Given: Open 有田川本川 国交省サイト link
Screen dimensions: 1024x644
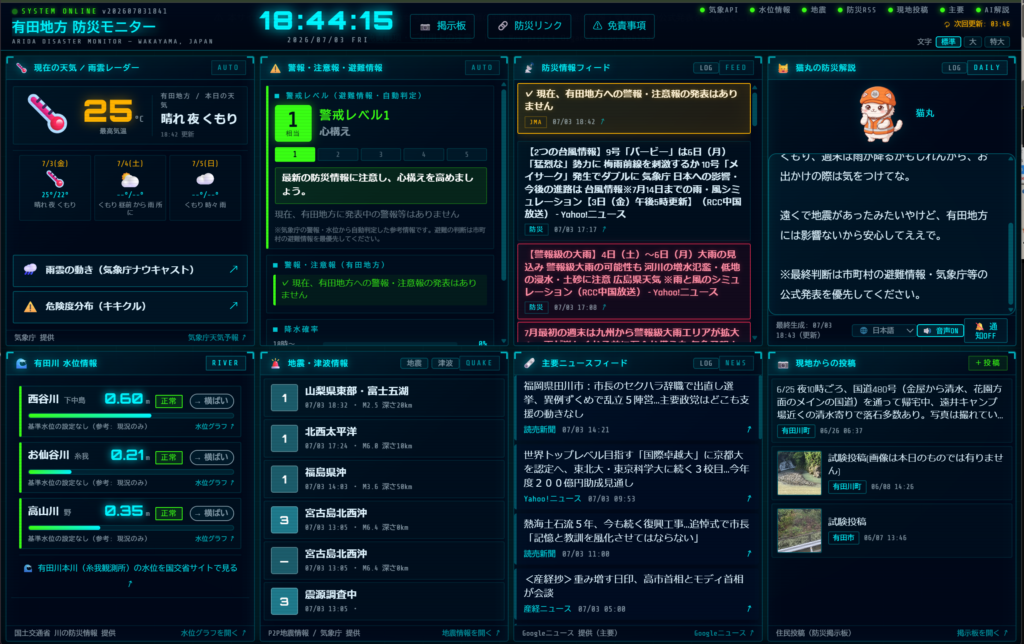Looking at the screenshot, I should 131,574.
